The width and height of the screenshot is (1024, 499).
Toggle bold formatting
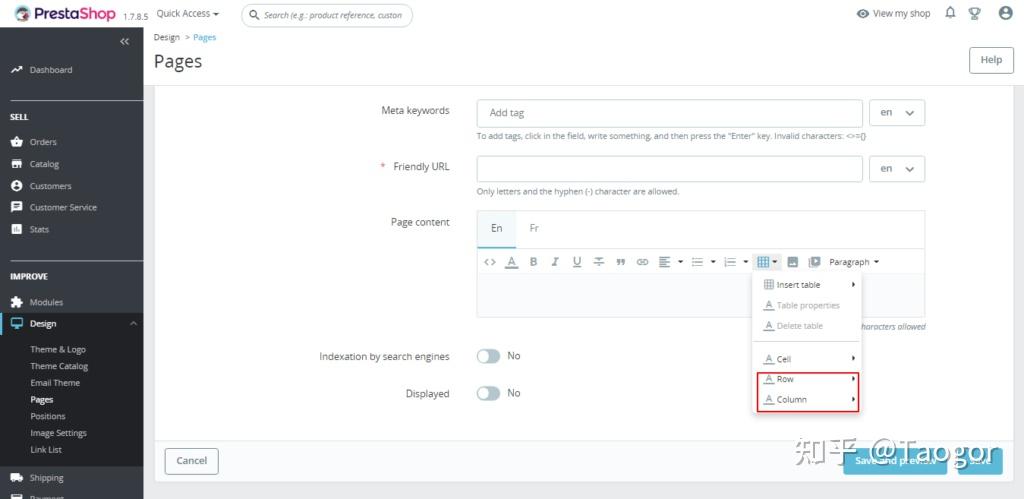(534, 262)
